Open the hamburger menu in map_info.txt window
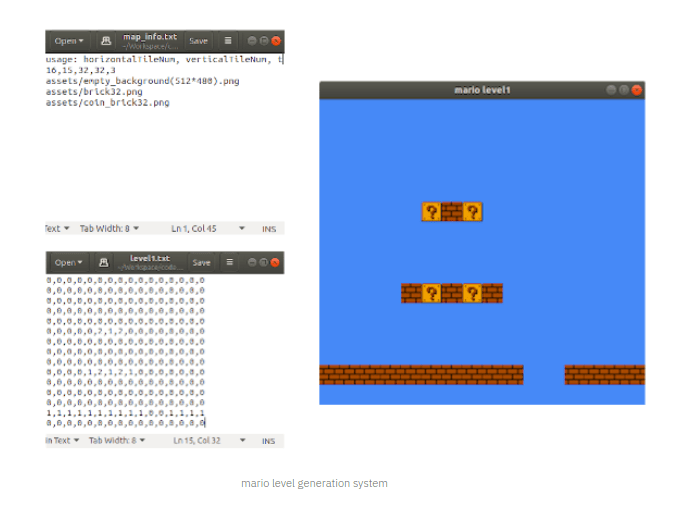The image size is (688, 516). 228,41
